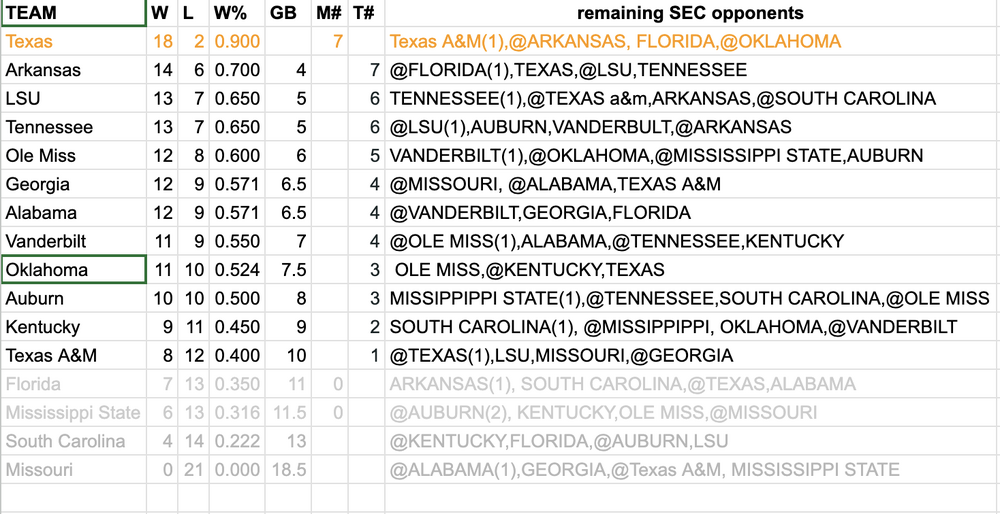Click the 'remaining SEC opponents' header cell
This screenshot has height=514, width=1000.
tap(690, 14)
